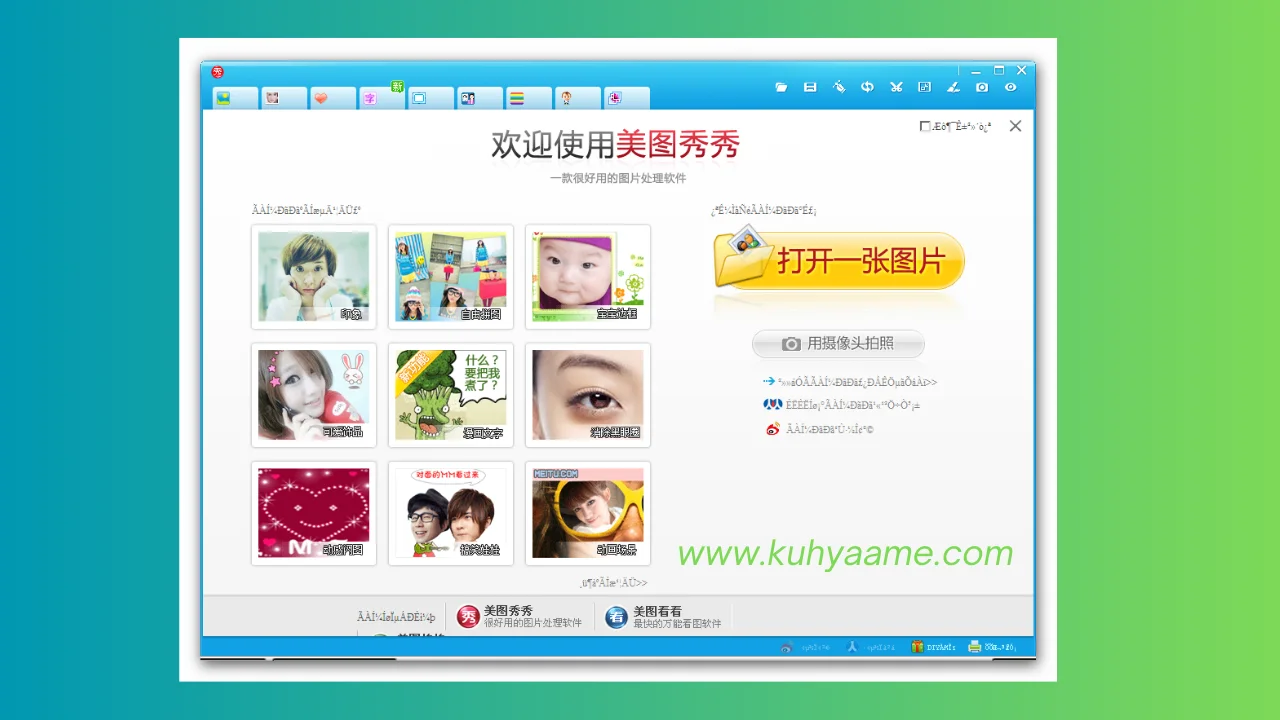Image resolution: width=1280 pixels, height=720 pixels.
Task: Open the 印象 portrait sample thumbnail
Action: (x=314, y=277)
